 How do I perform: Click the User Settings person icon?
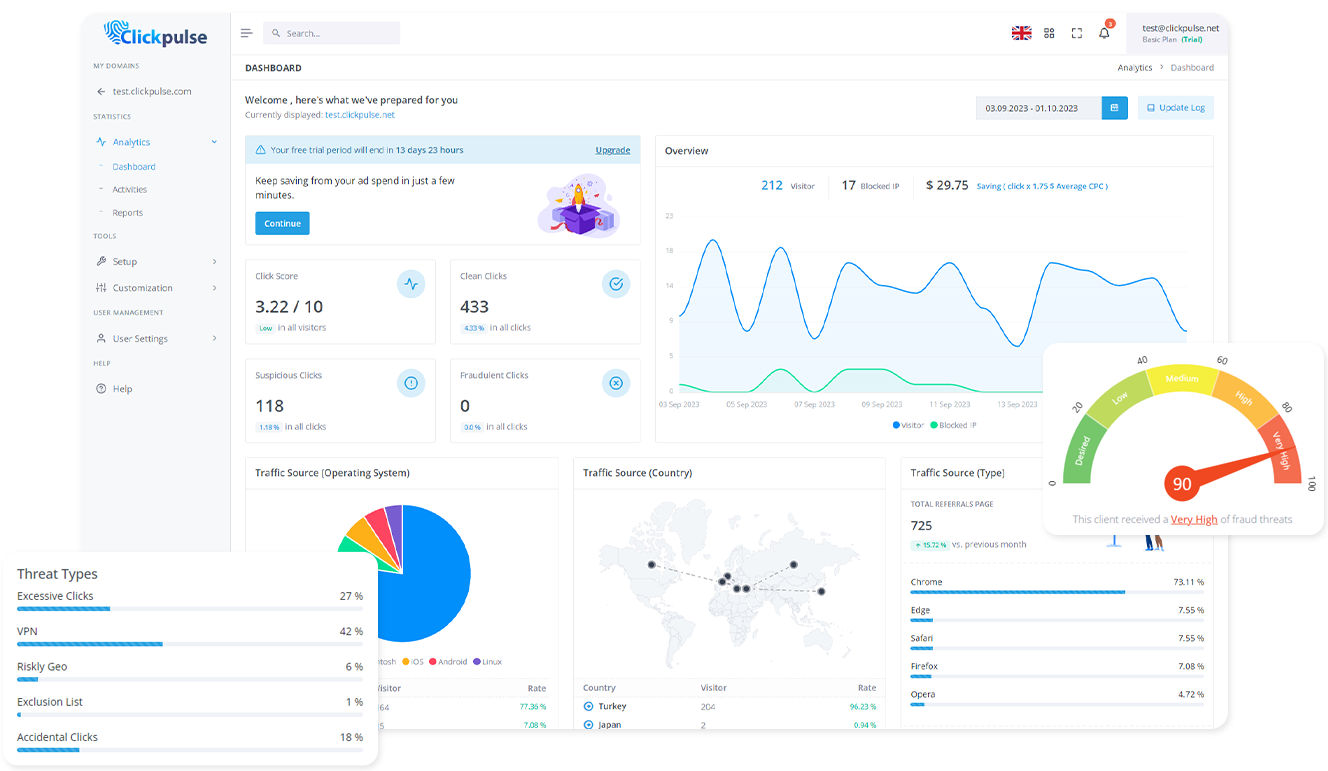101,338
